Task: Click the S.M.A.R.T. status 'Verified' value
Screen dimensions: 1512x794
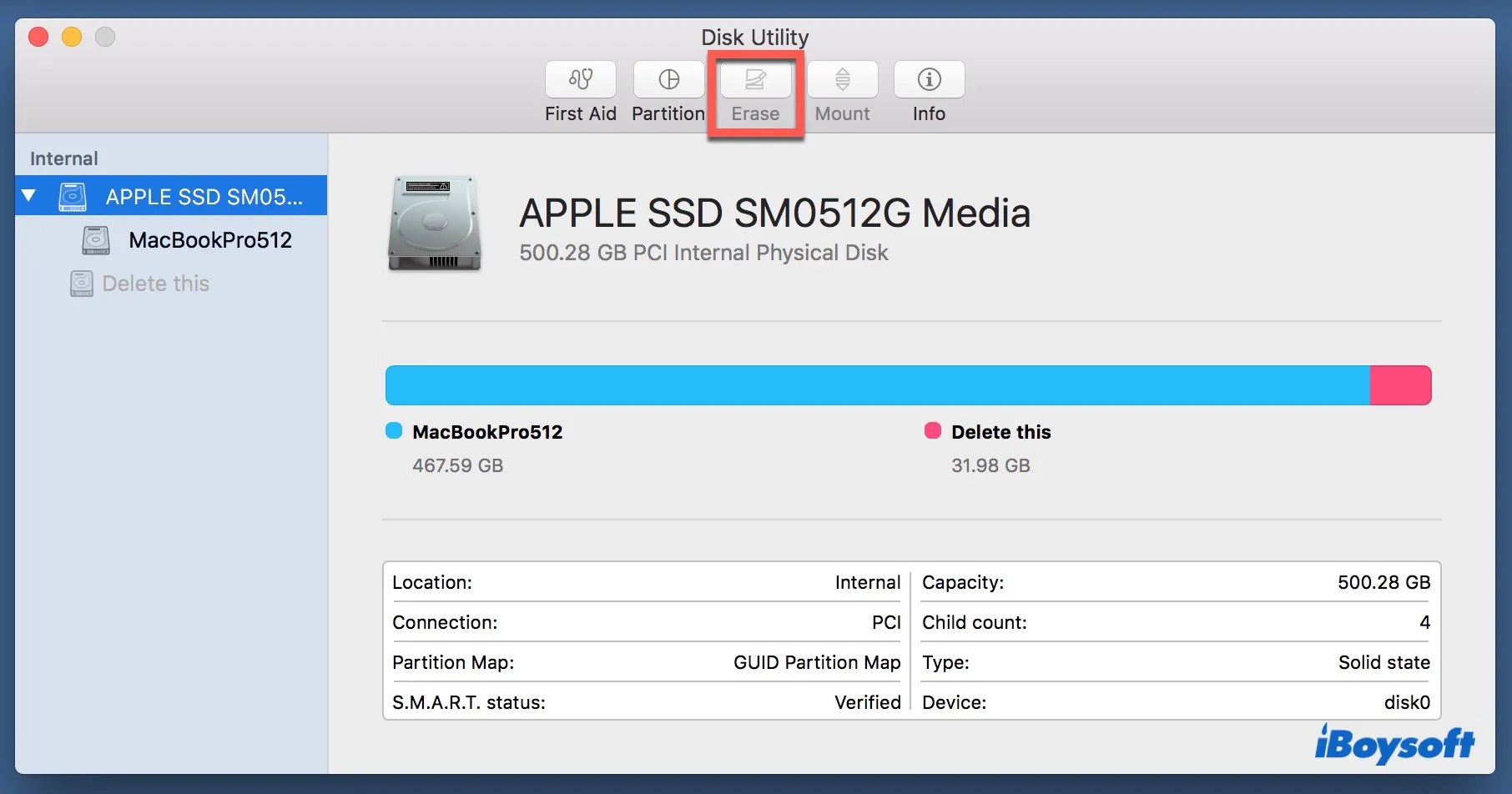Action: [867, 702]
